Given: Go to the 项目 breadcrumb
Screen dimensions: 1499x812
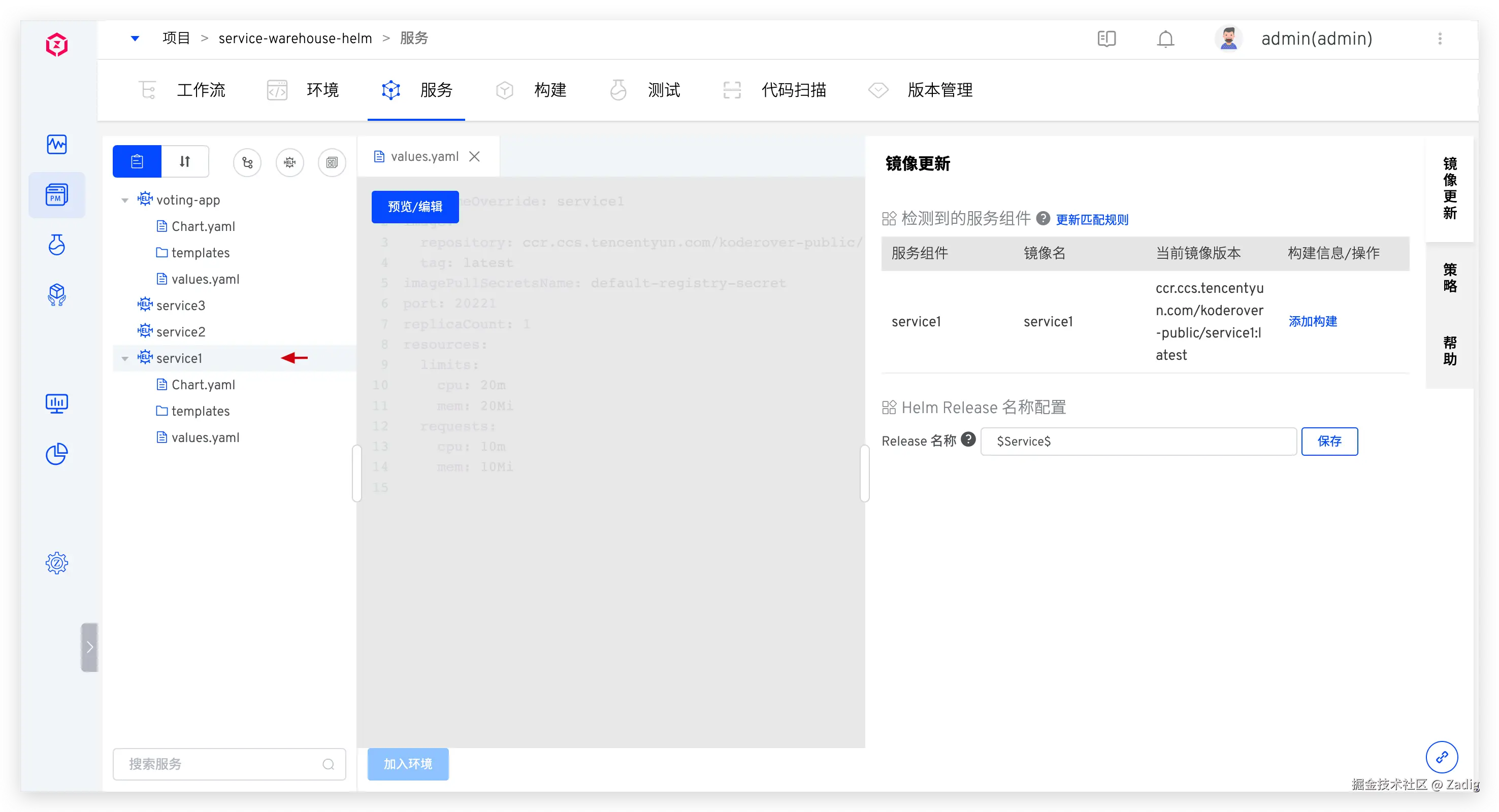Looking at the screenshot, I should point(176,39).
